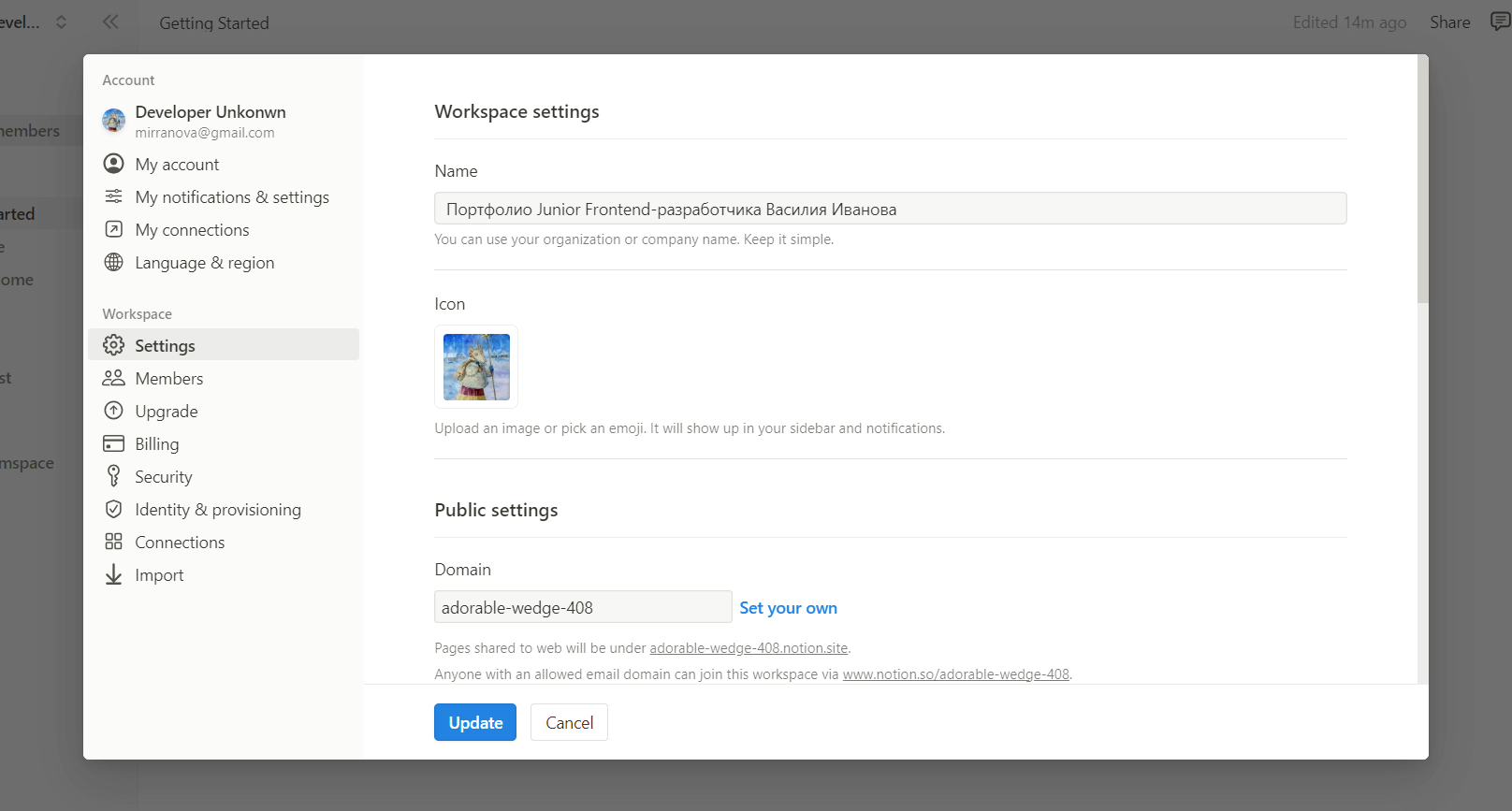The image size is (1512, 811).
Task: Click the Upgrade arrow circle icon
Action: click(x=113, y=411)
